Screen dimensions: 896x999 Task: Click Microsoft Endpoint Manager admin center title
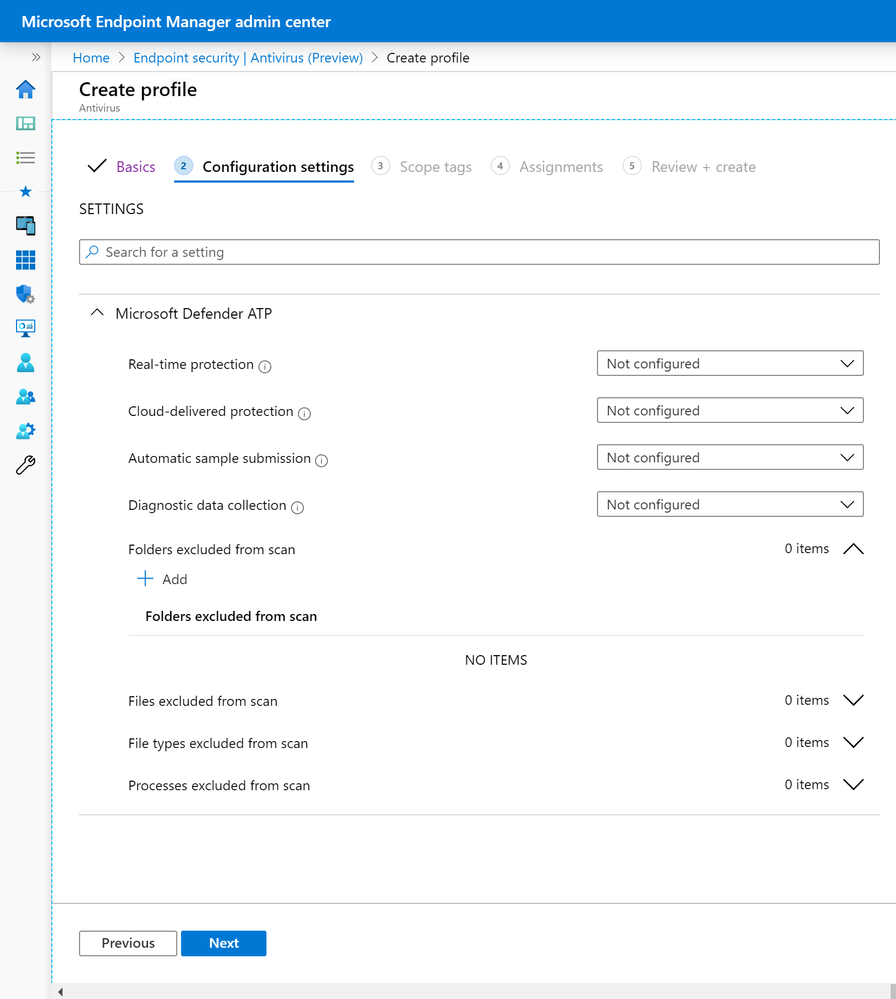[x=176, y=22]
